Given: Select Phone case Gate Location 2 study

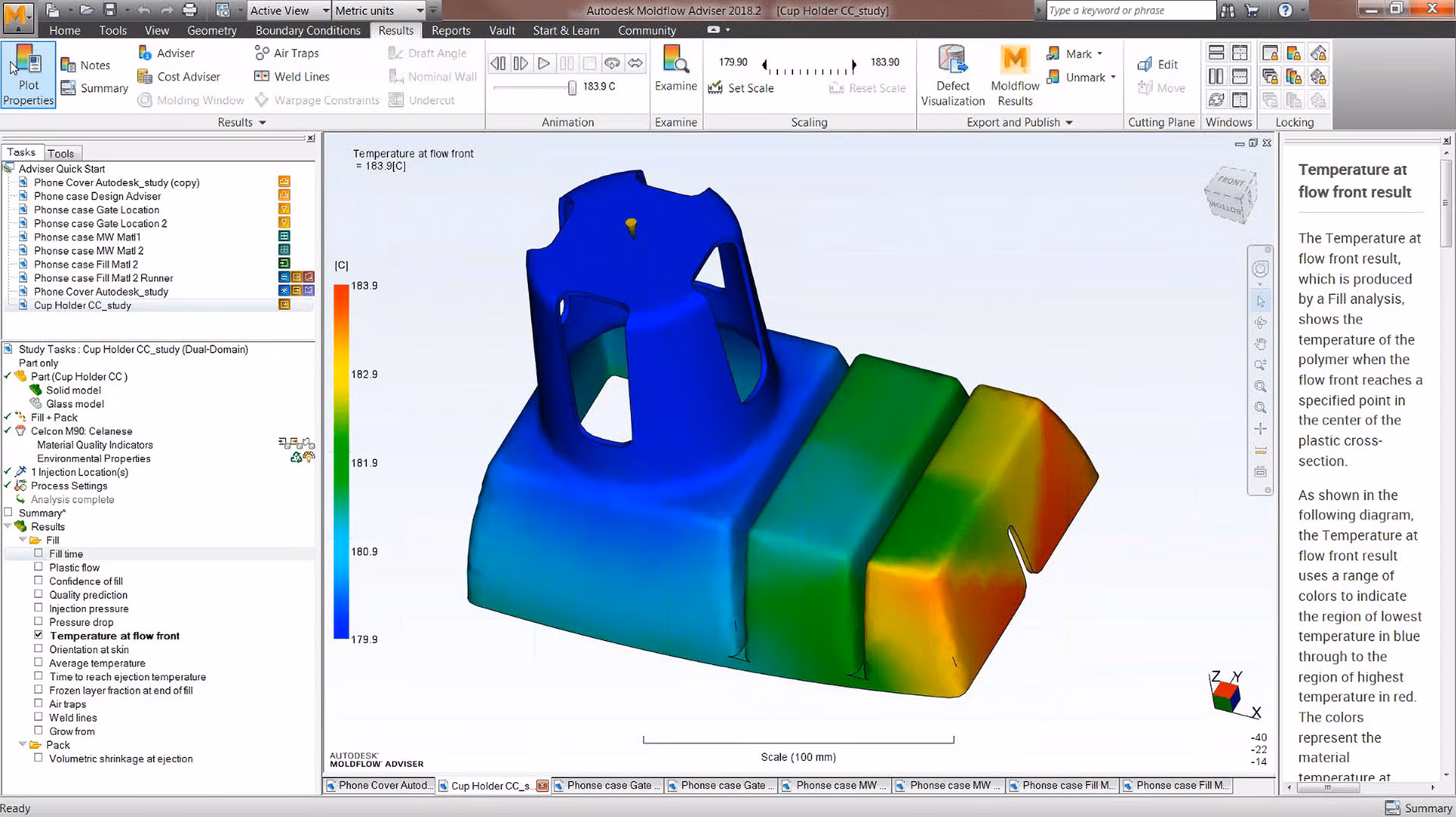Looking at the screenshot, I should coord(100,224).
